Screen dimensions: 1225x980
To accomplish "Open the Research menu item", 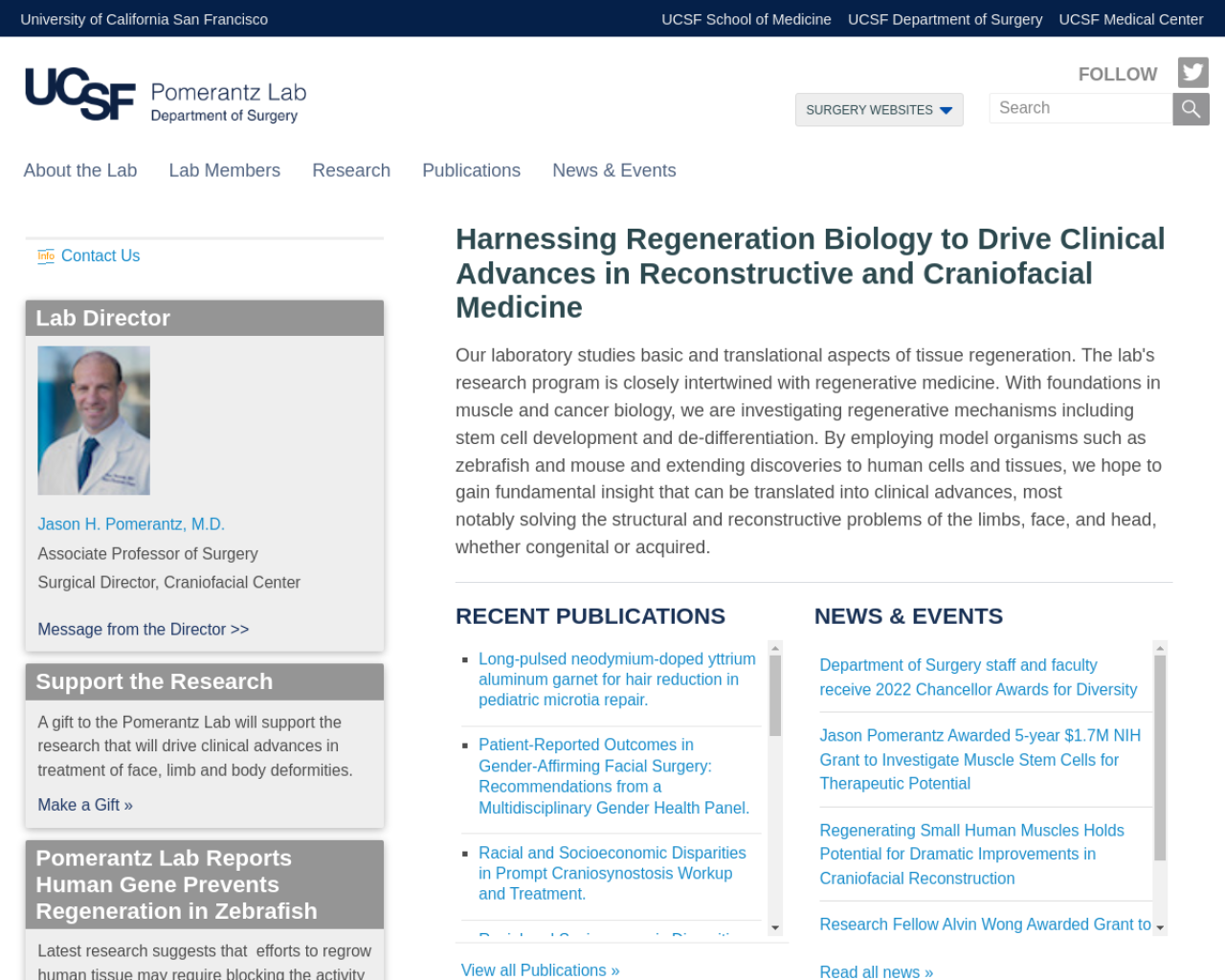I will tap(351, 170).
